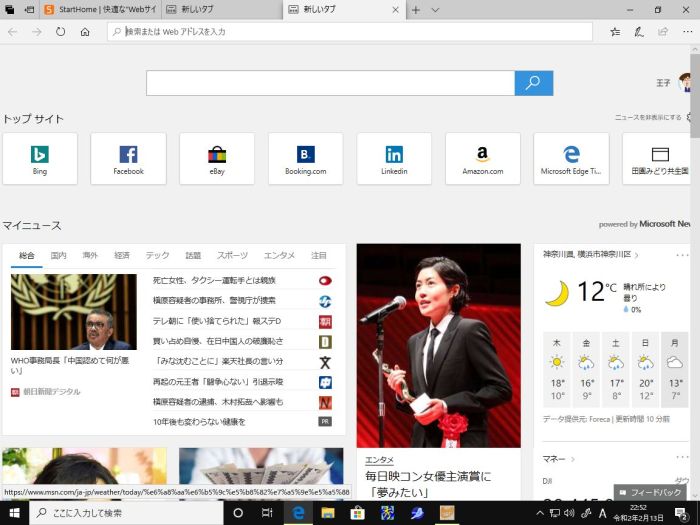Click the home button in toolbar

tap(85, 32)
